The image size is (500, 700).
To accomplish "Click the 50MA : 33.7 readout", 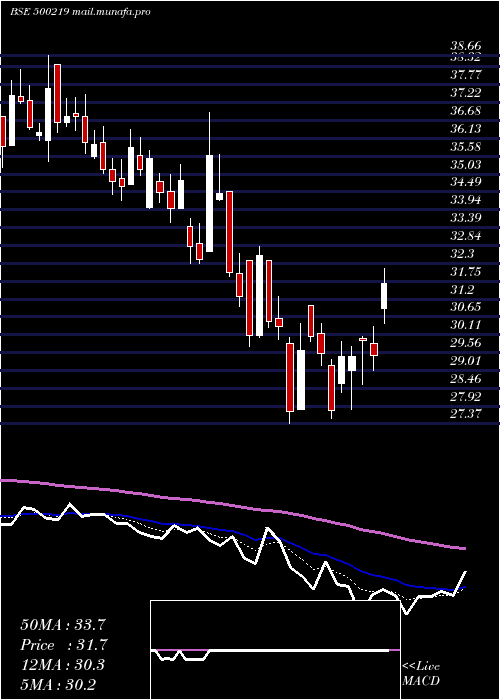I will coord(64,624).
